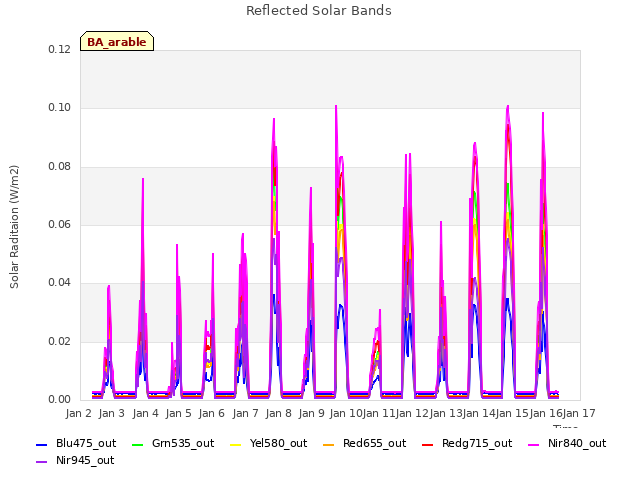The width and height of the screenshot is (640, 480).
Task: Toggle the Grn535_out legend entry
Action: 173,444
